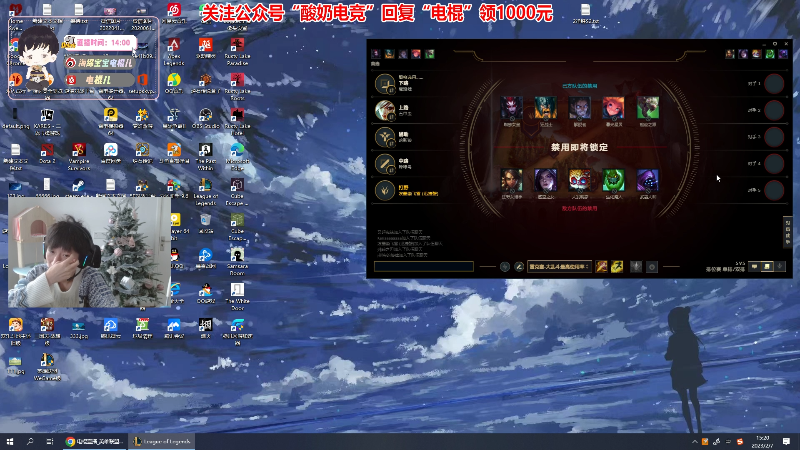Open the Vampire Survivors desktop shortcut
The image size is (800, 450).
(79, 157)
